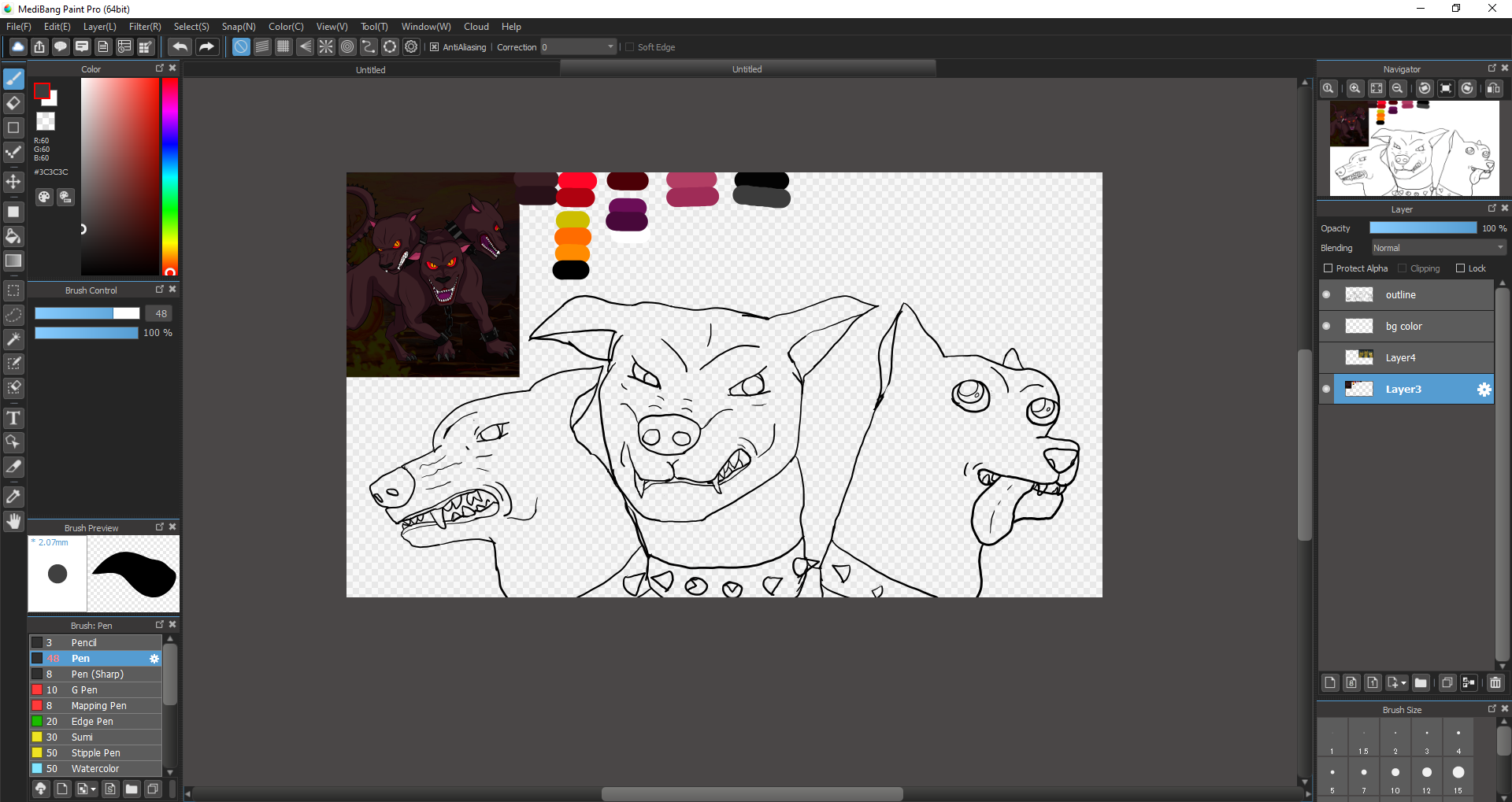Add a new layer folder
The width and height of the screenshot is (1512, 802).
point(1421,683)
